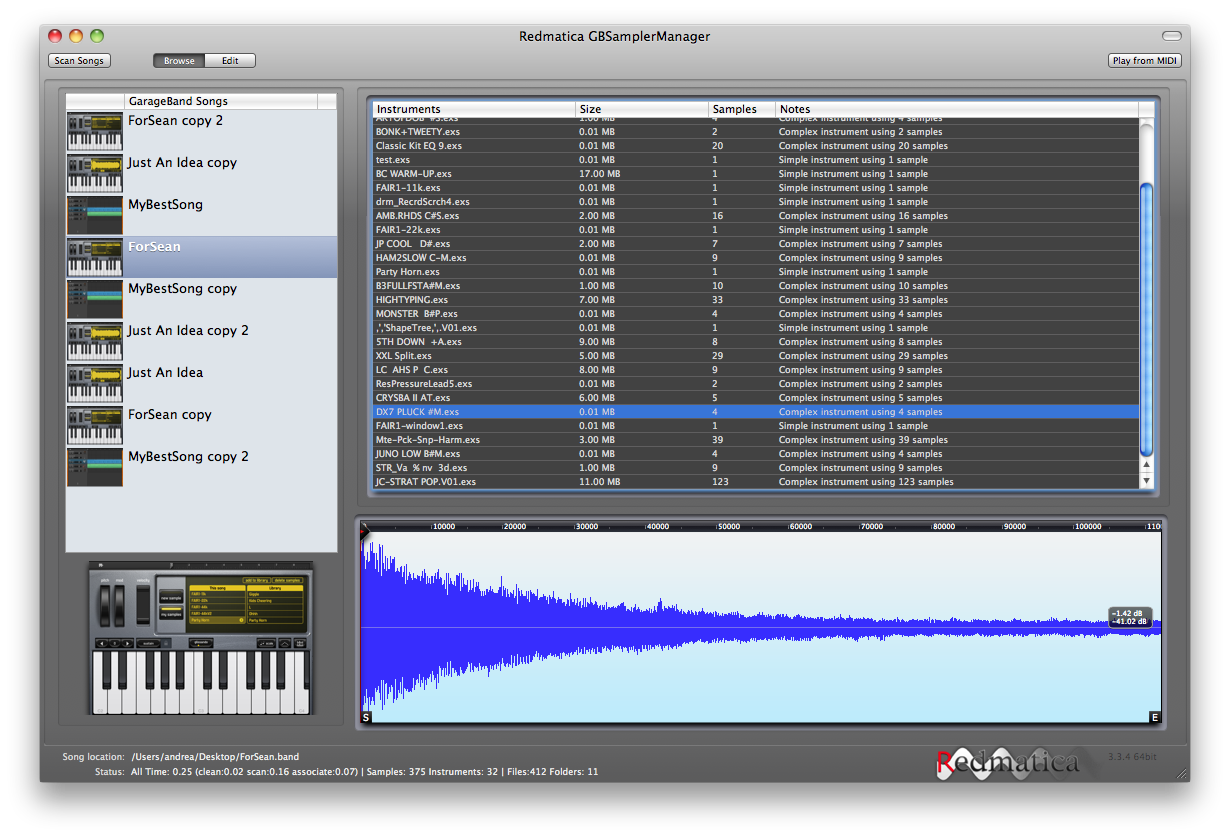Select the MONSTER B#P.exs instrument

click(x=756, y=314)
